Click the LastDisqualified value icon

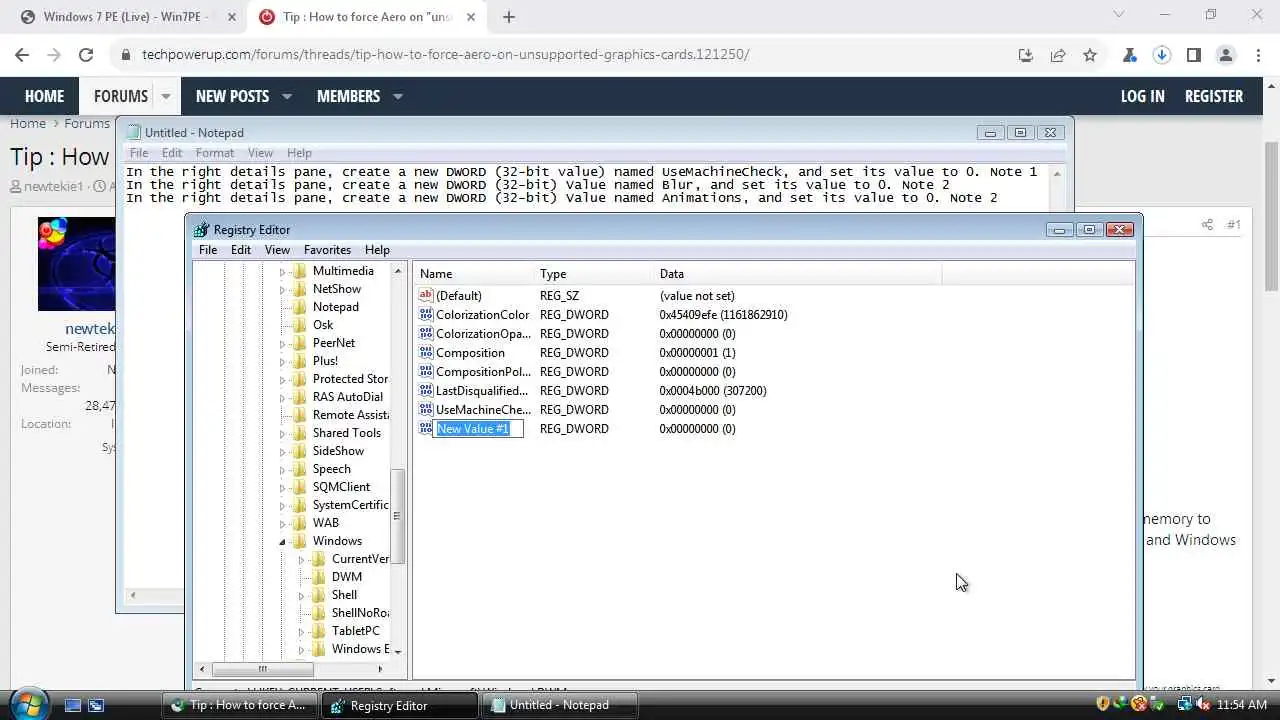425,390
